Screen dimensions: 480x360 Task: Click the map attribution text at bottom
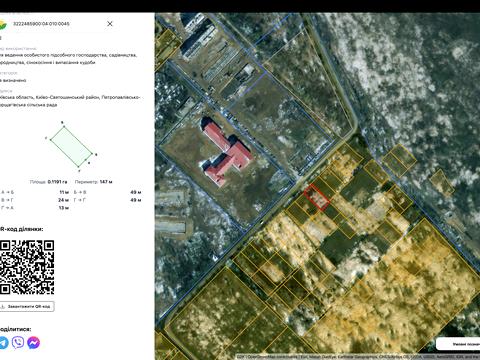tap(358, 357)
